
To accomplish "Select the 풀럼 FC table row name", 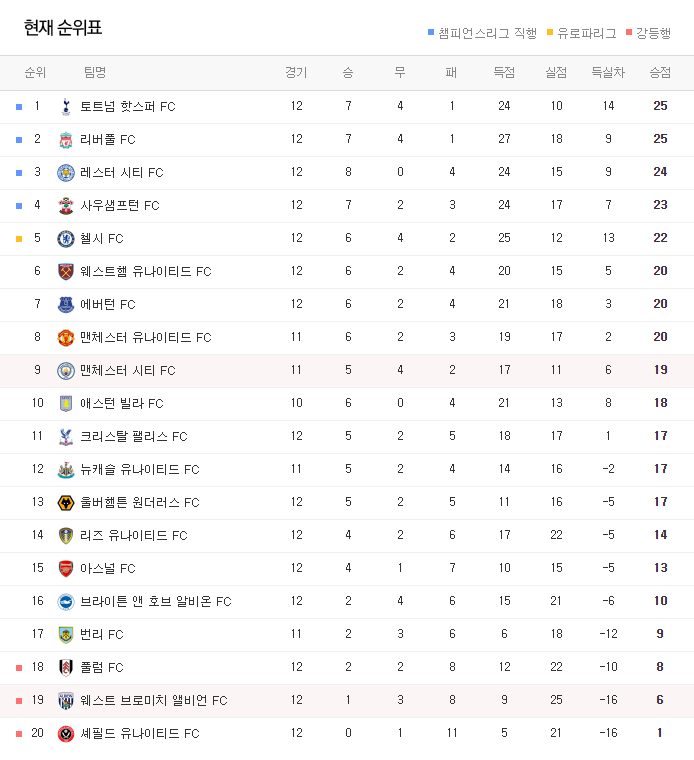I will (x=102, y=667).
